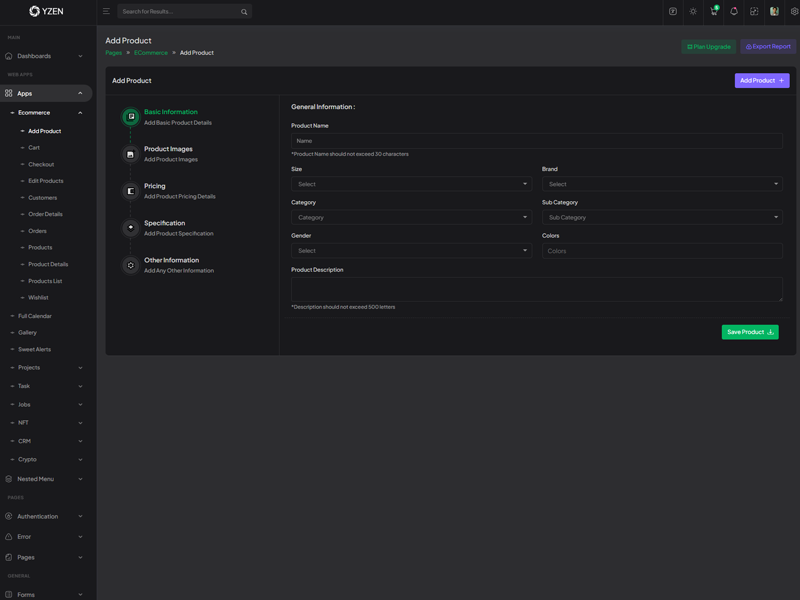Viewport: 800px width, 600px height.
Task: Click the Save Product button
Action: [x=750, y=332]
